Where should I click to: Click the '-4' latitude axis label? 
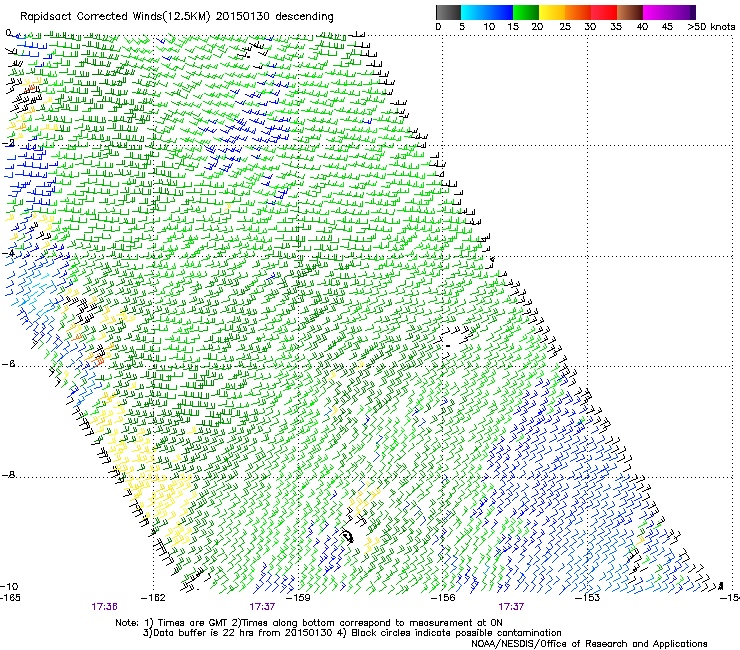coord(8,253)
